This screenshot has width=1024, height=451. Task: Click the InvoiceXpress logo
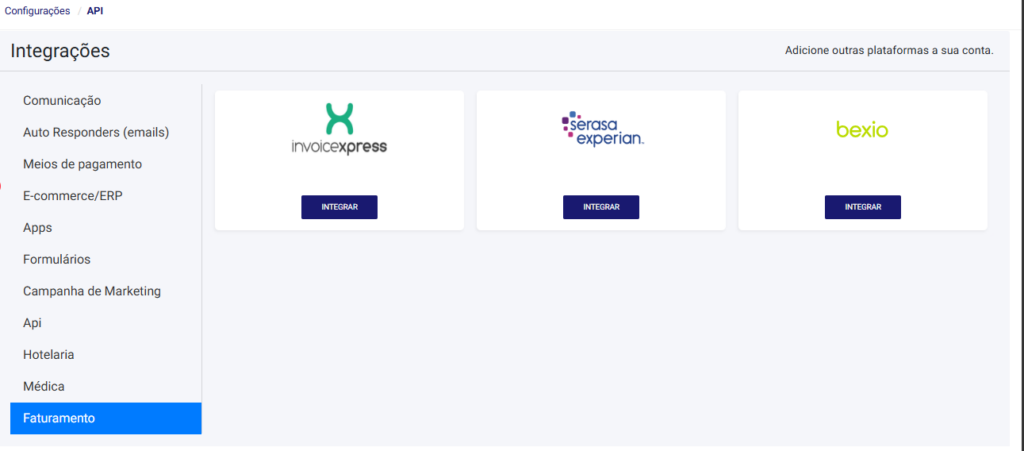tap(339, 129)
